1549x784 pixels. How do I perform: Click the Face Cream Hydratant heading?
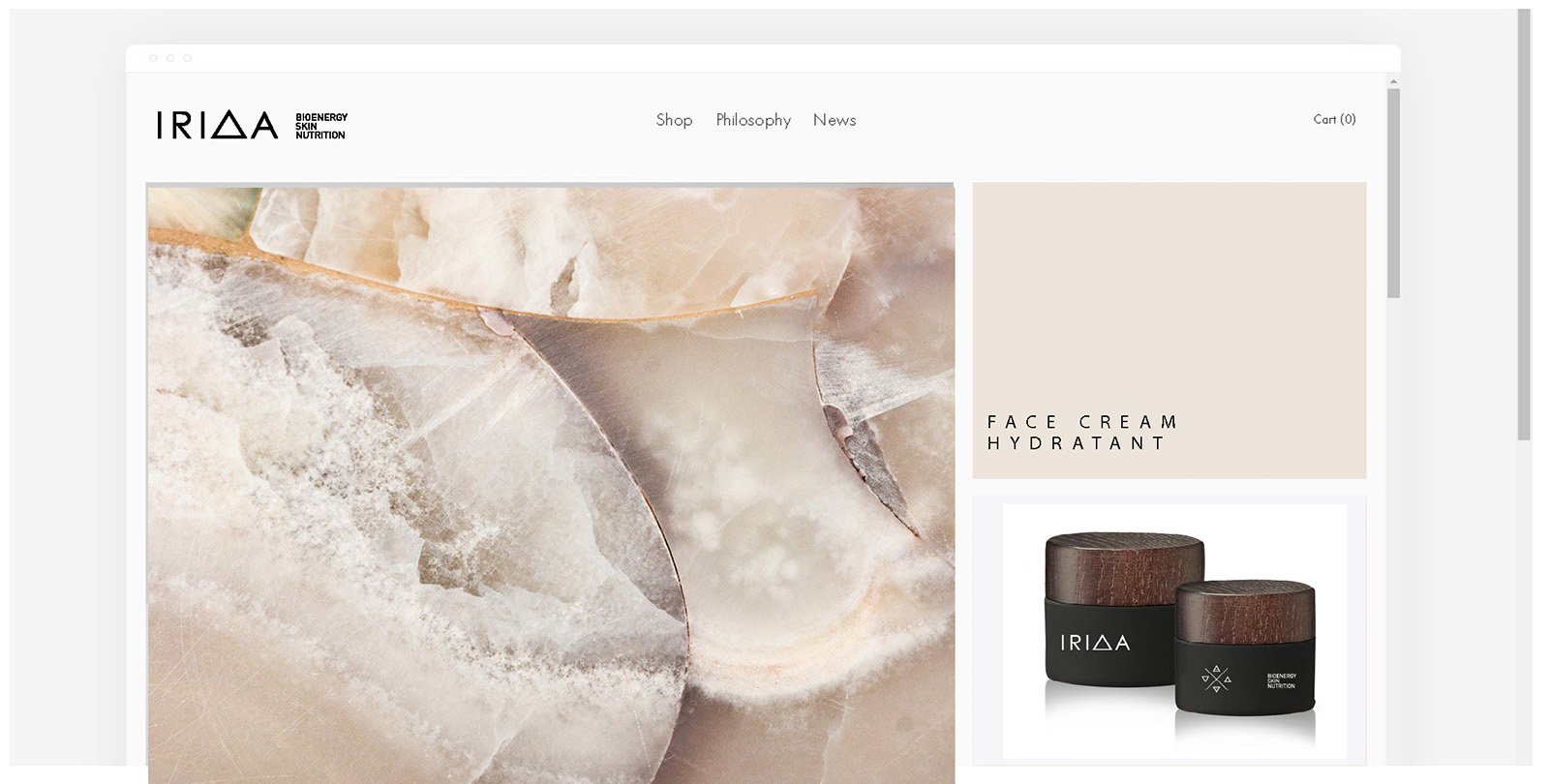1081,433
